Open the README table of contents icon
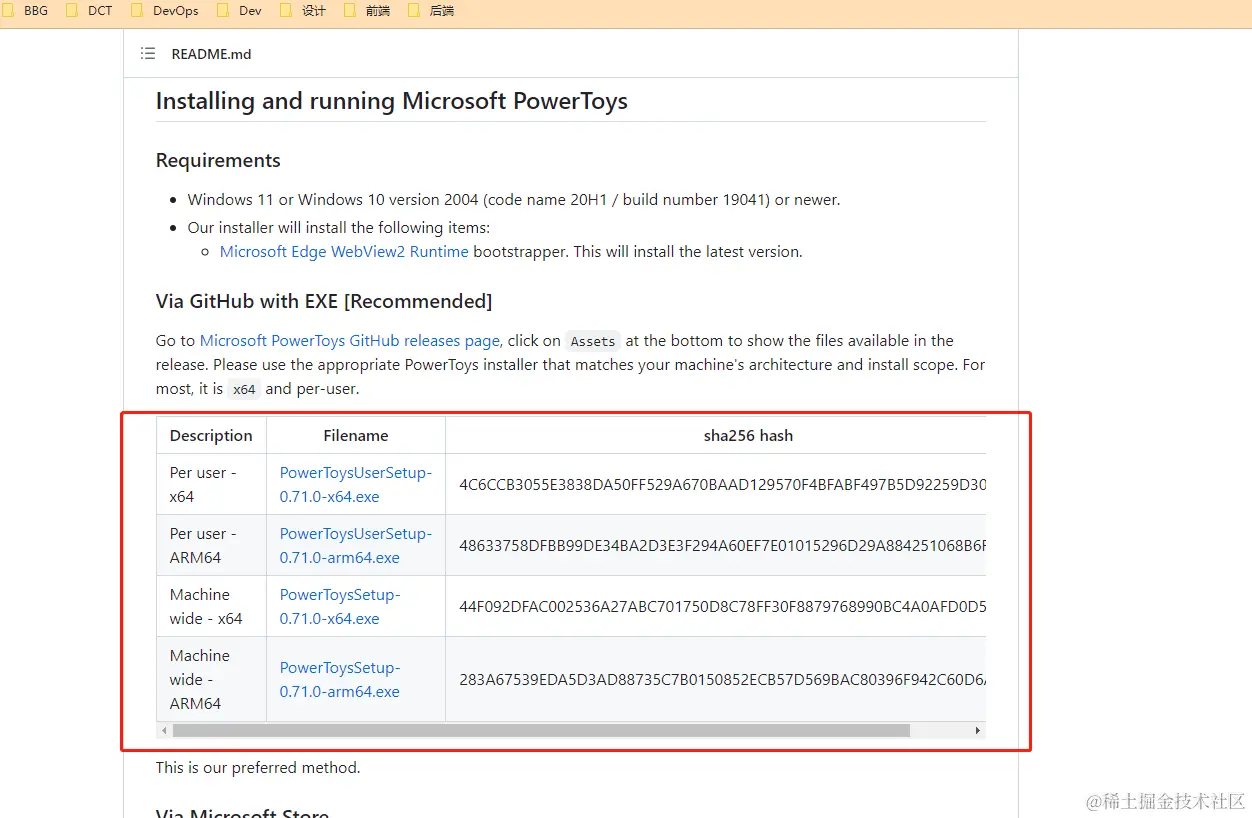The width and height of the screenshot is (1252, 818). (148, 54)
